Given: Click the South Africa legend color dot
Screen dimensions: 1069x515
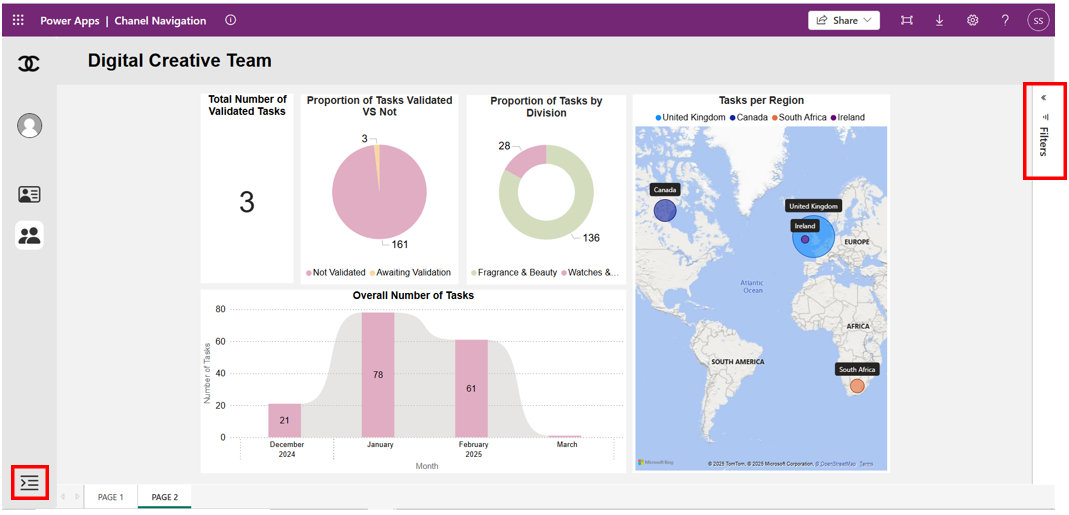Looking at the screenshot, I should (773, 117).
